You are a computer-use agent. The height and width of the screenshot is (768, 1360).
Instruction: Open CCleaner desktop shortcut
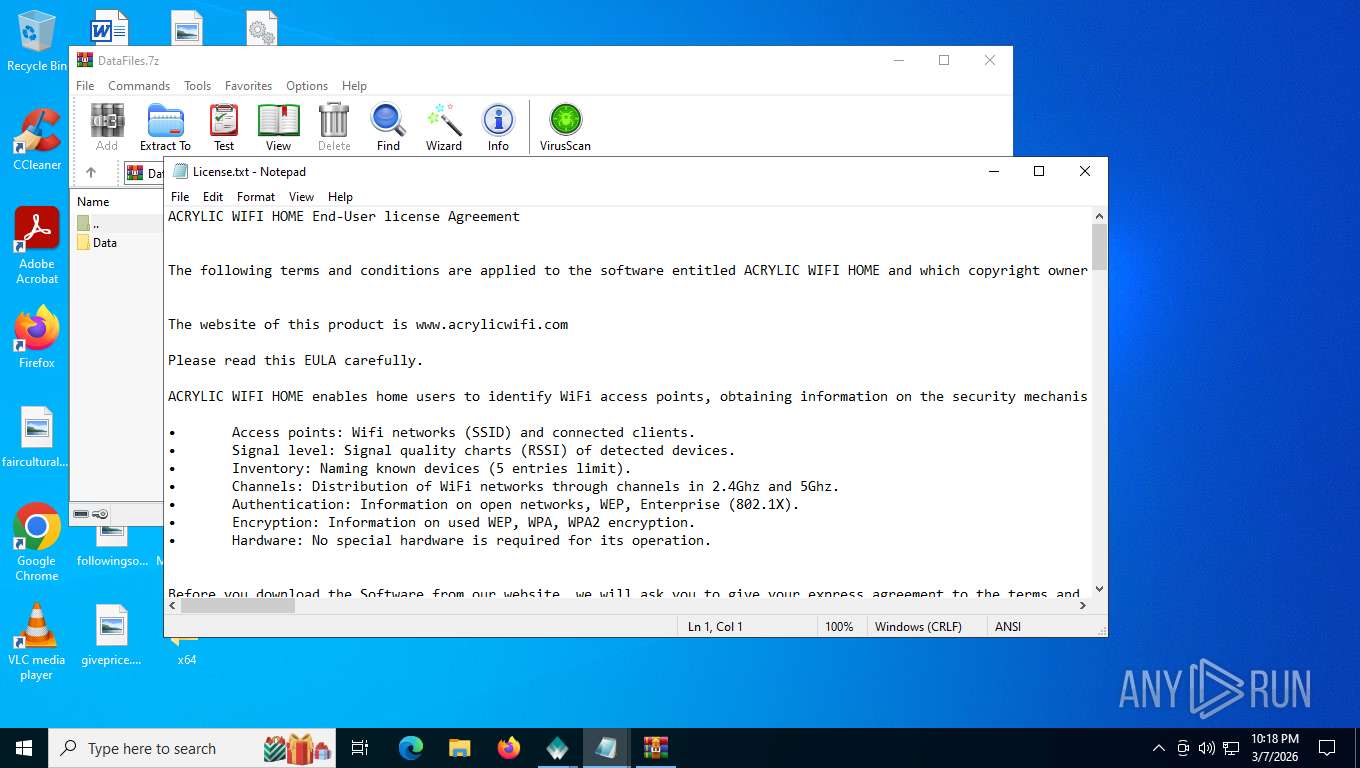coord(37,140)
